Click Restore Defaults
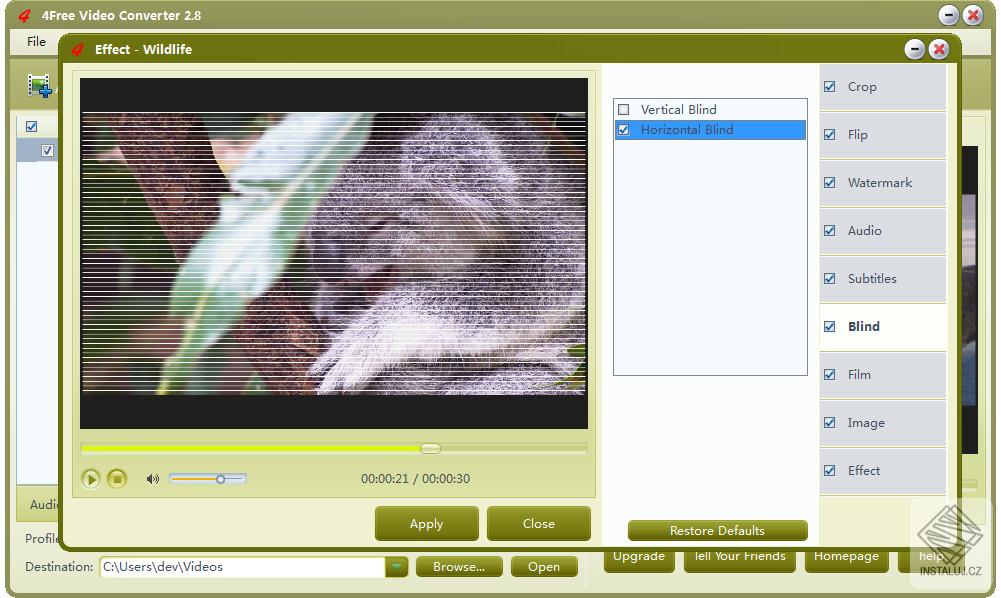The image size is (1001, 598). (717, 530)
